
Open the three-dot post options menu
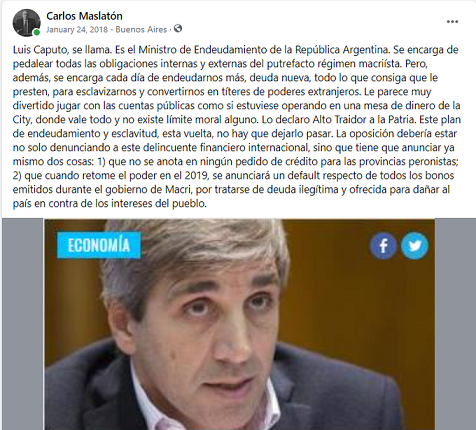pyautogui.click(x=452, y=22)
